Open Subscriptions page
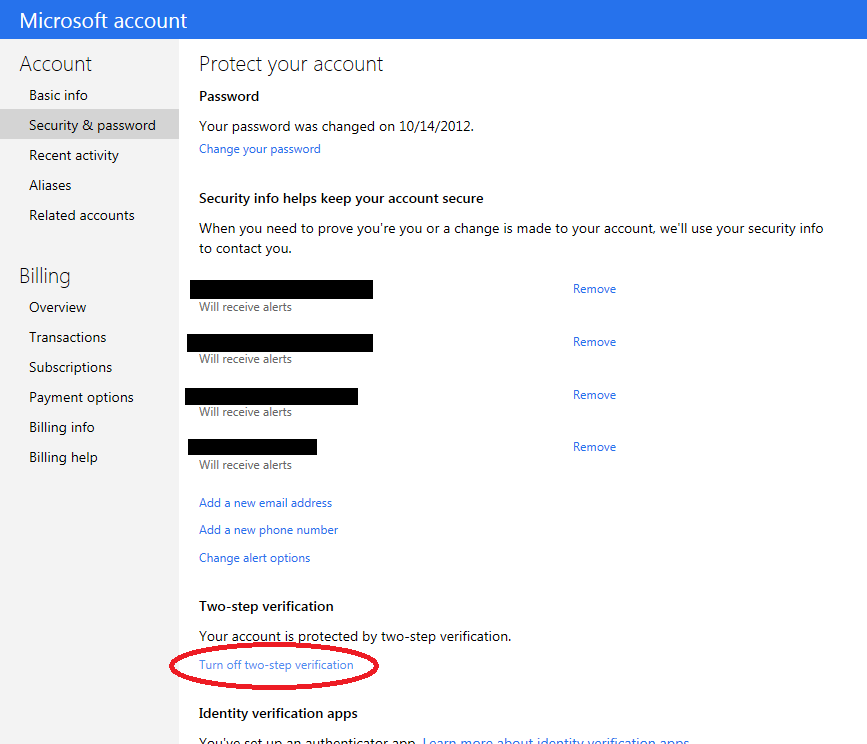 (70, 367)
